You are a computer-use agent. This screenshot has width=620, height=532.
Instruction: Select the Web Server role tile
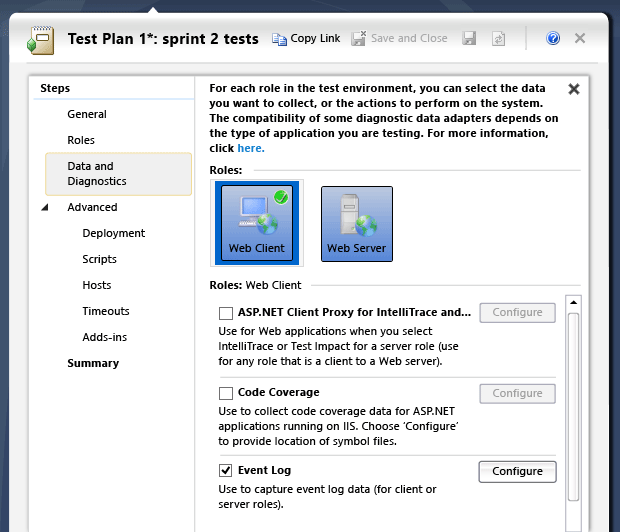[x=357, y=224]
